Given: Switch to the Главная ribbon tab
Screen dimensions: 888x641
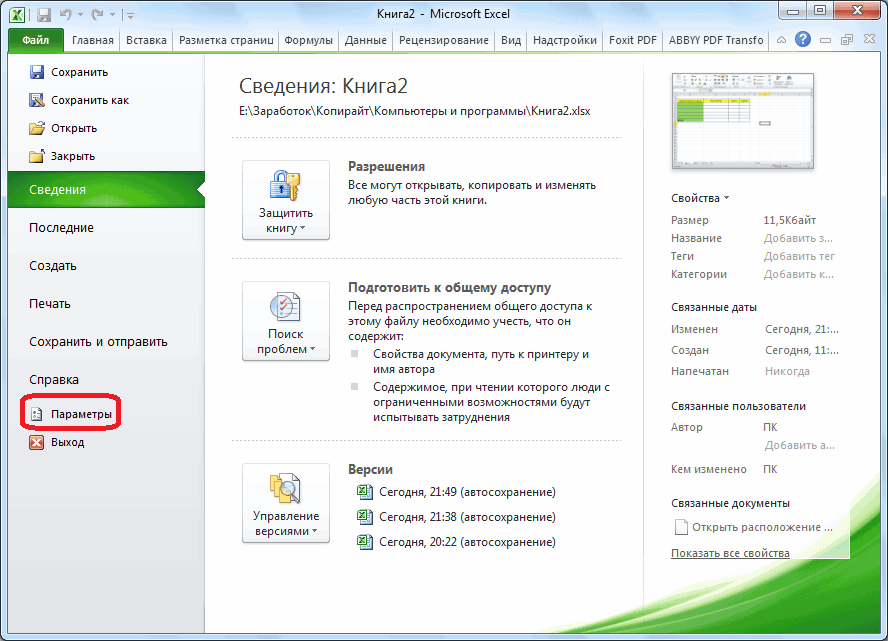Looking at the screenshot, I should point(93,40).
